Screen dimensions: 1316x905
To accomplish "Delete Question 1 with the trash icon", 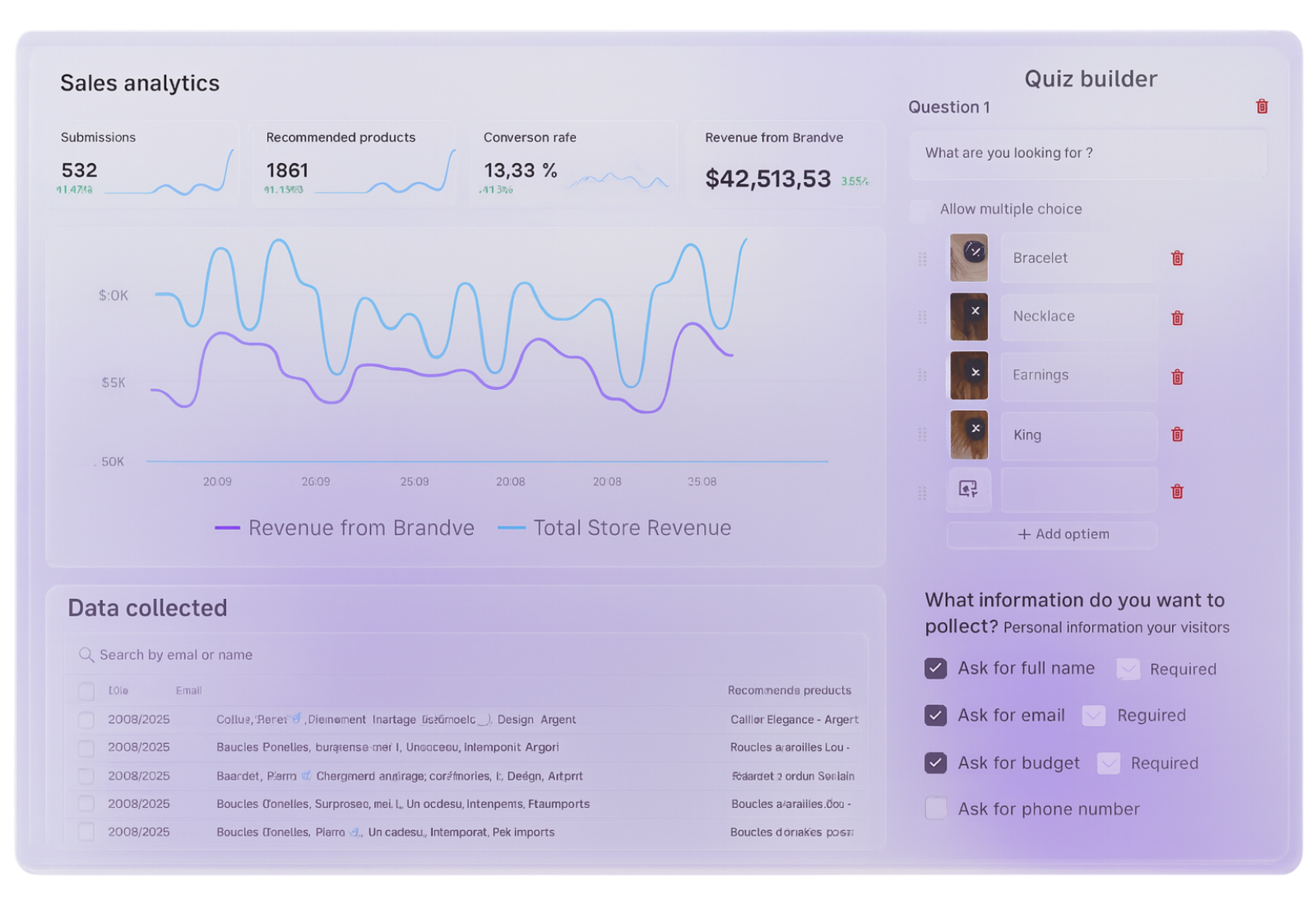I will [x=1262, y=106].
